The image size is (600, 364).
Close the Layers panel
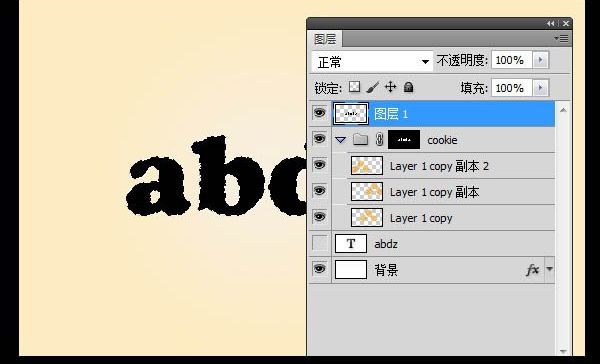(566, 24)
